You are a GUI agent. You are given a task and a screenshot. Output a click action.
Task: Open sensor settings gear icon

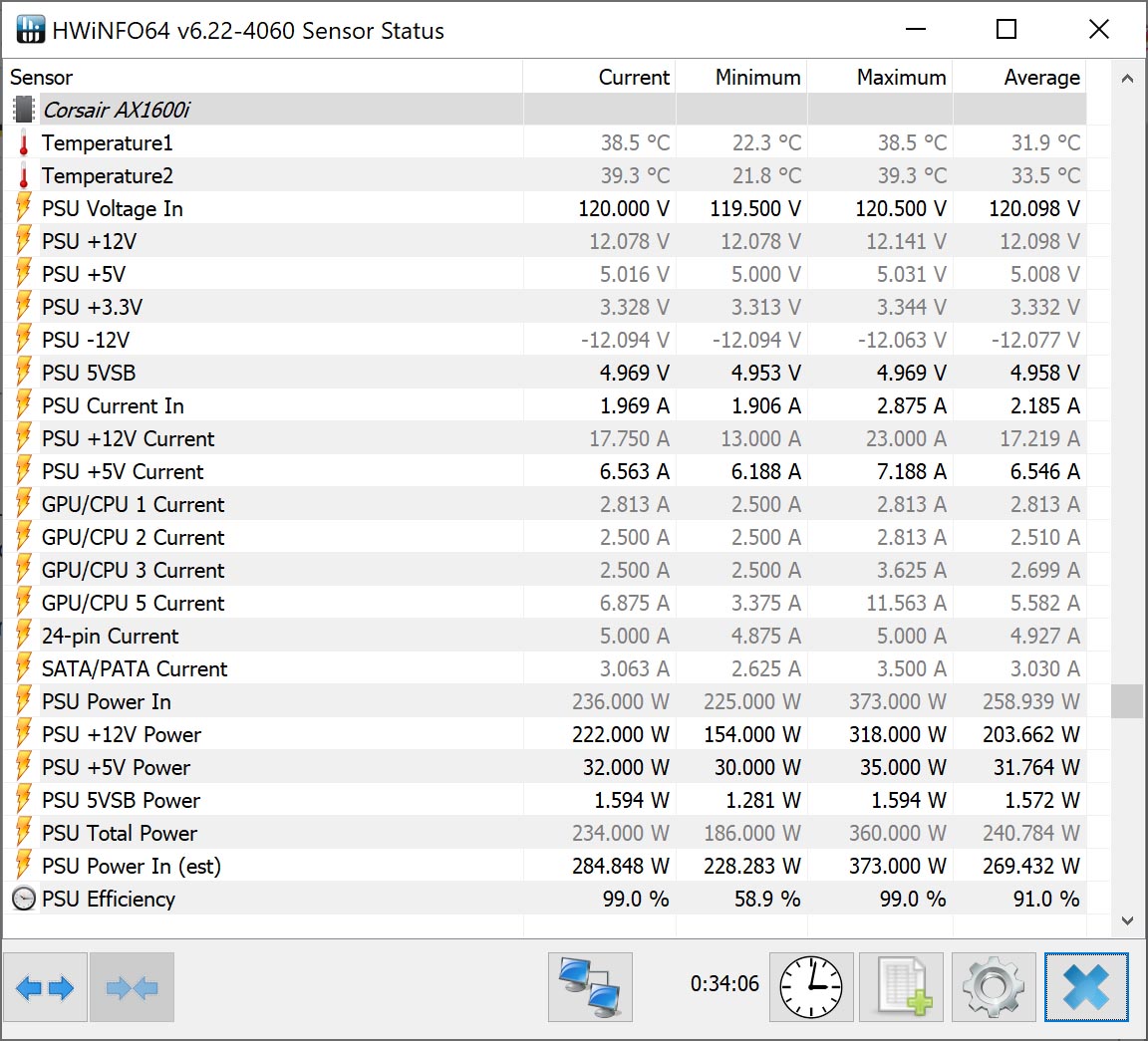click(x=993, y=987)
